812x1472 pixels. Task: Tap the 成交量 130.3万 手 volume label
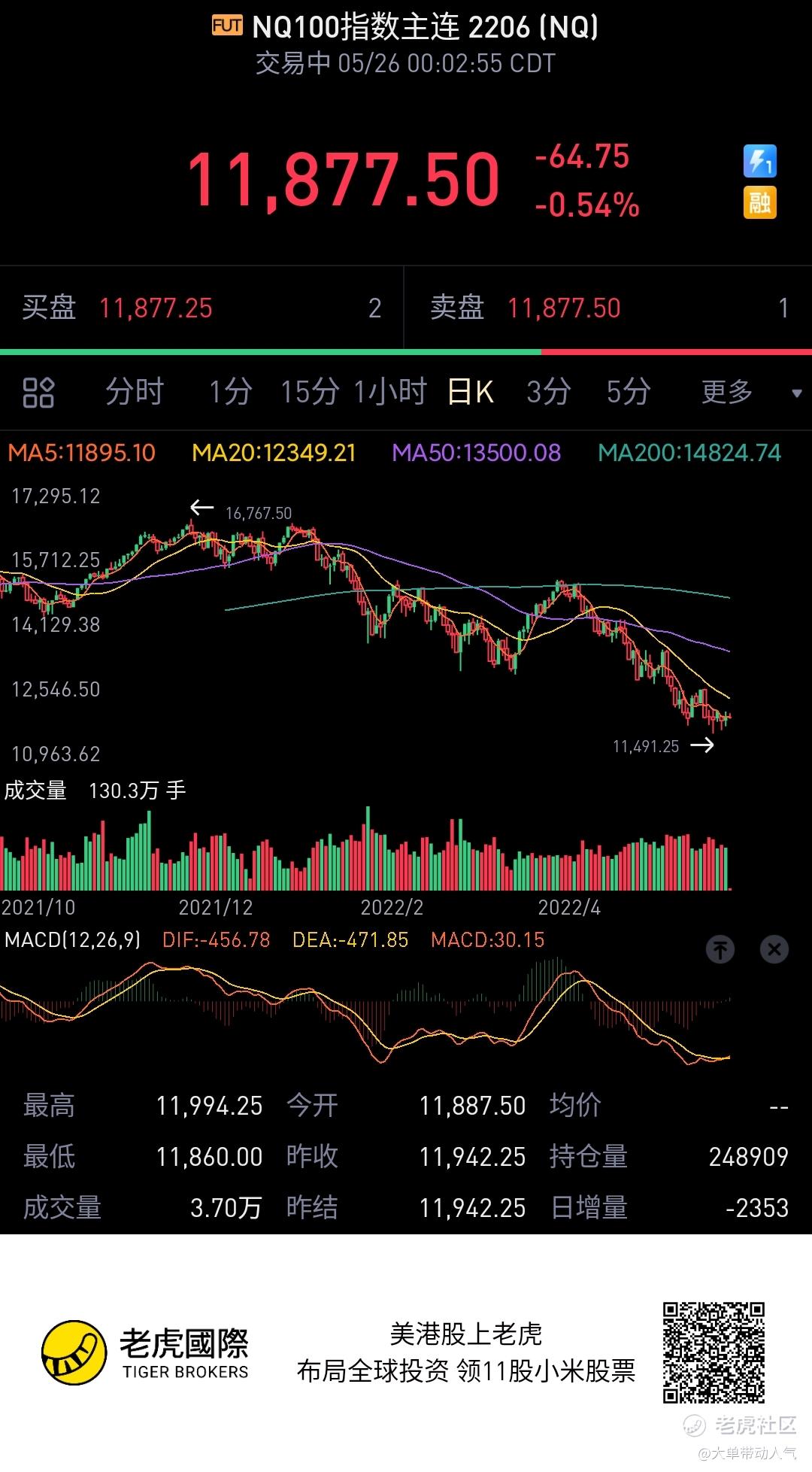[x=95, y=791]
